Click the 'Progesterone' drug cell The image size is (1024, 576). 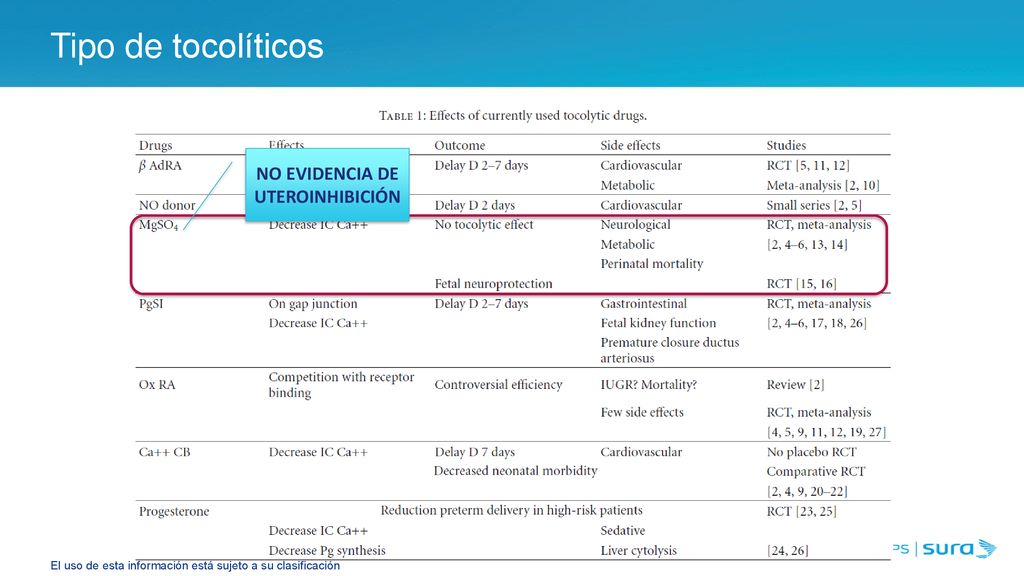point(174,511)
